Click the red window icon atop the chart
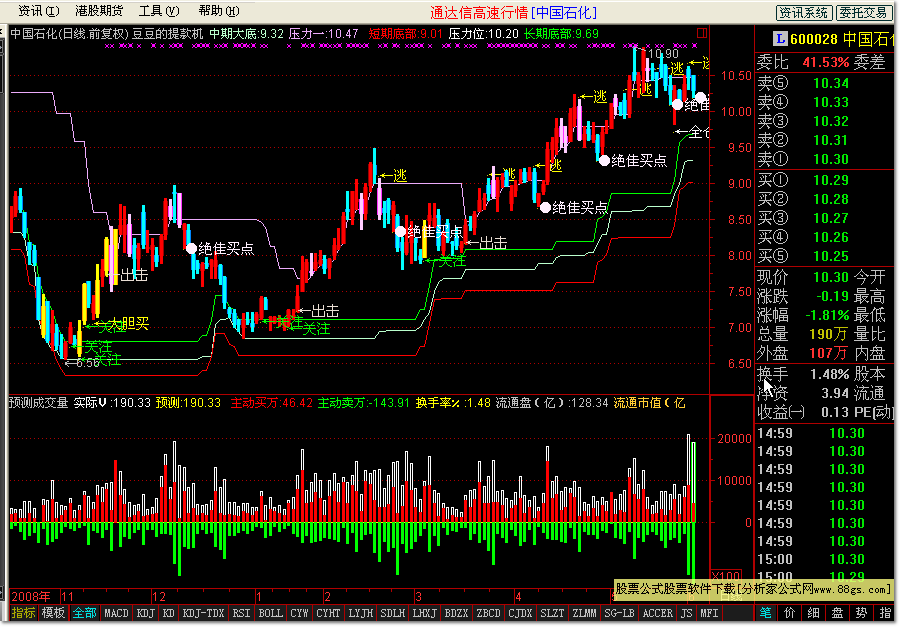 click(702, 33)
